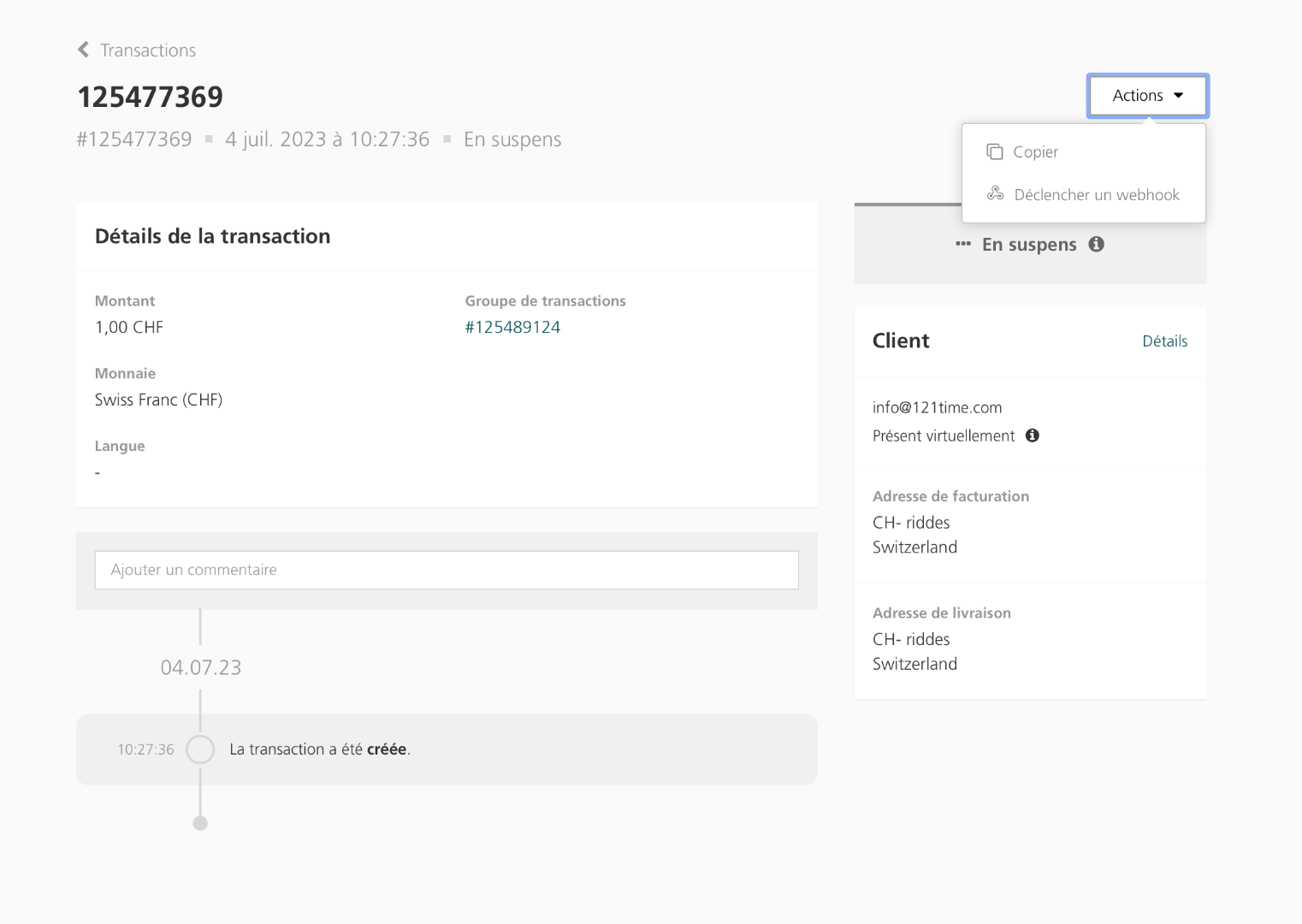Viewport: 1302px width, 924px height.
Task: Click the 04.07.23 timeline date label
Action: tap(201, 667)
